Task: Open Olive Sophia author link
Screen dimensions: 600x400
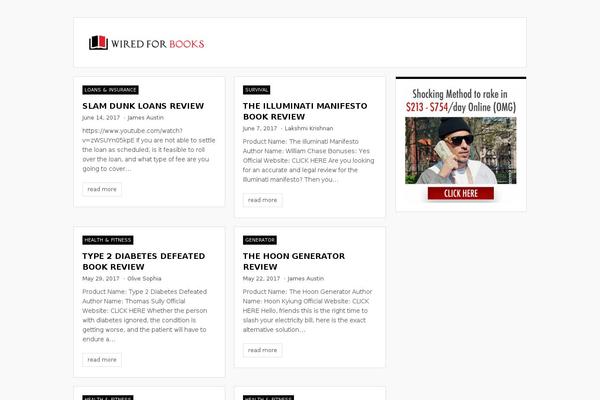Action: pyautogui.click(x=144, y=278)
